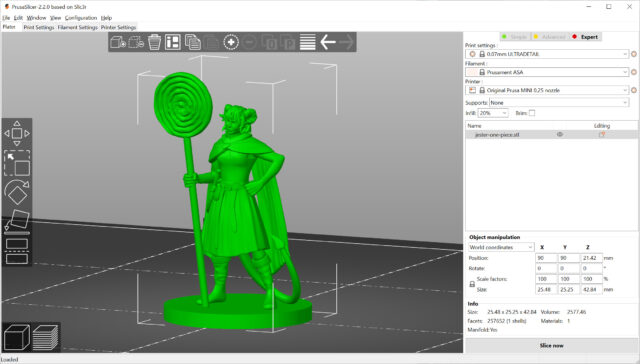Switch to the Filament Settings tab
This screenshot has height=364, width=640.
[x=78, y=27]
